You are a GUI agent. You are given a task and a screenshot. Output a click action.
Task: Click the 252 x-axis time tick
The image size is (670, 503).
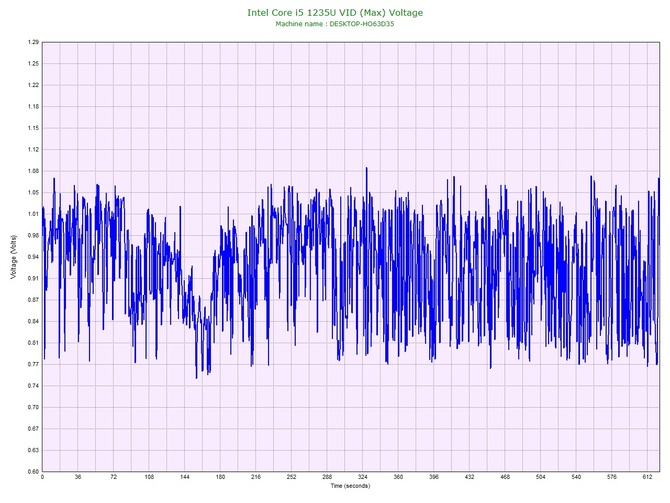click(x=291, y=477)
